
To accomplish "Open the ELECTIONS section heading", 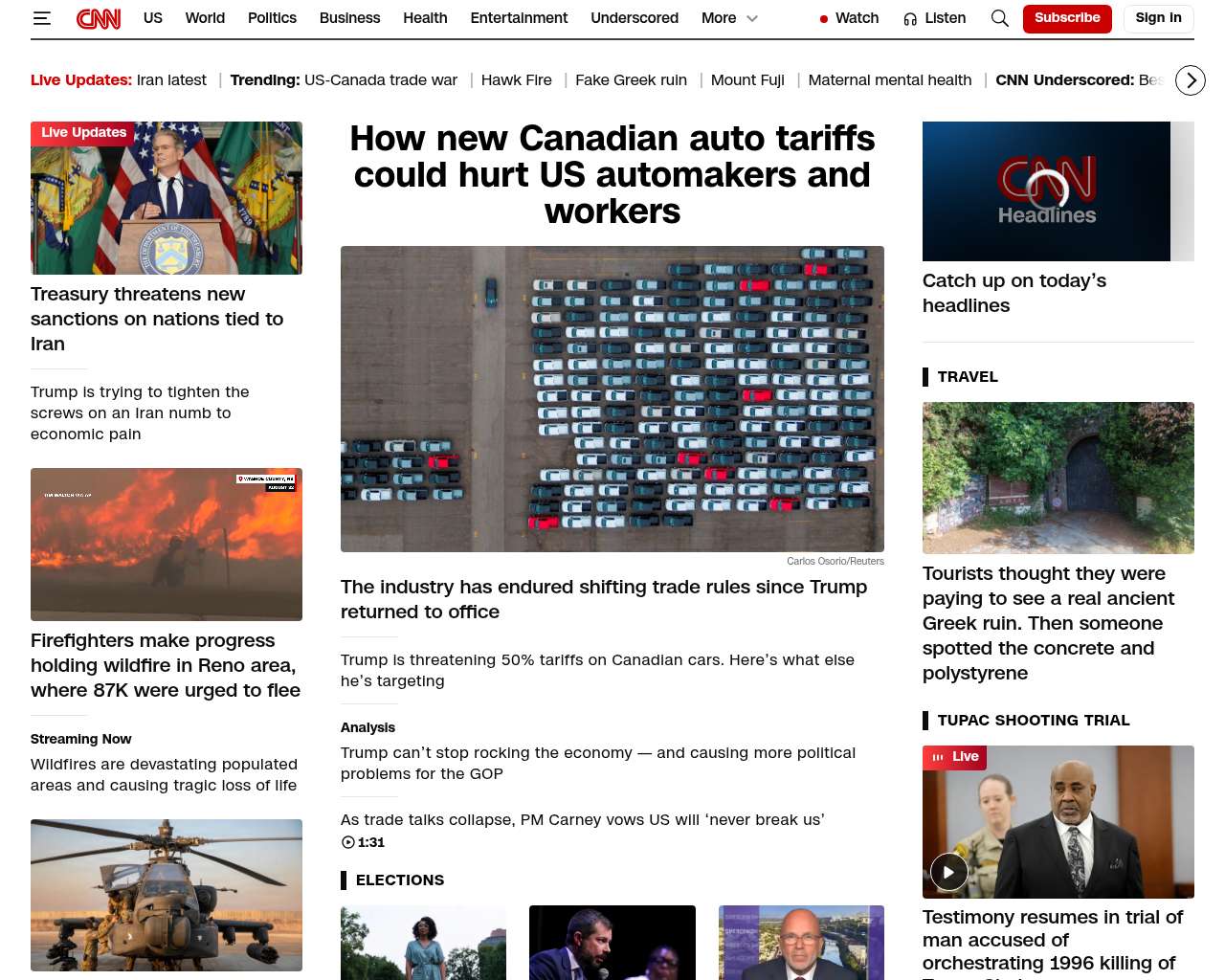I will tap(400, 880).
